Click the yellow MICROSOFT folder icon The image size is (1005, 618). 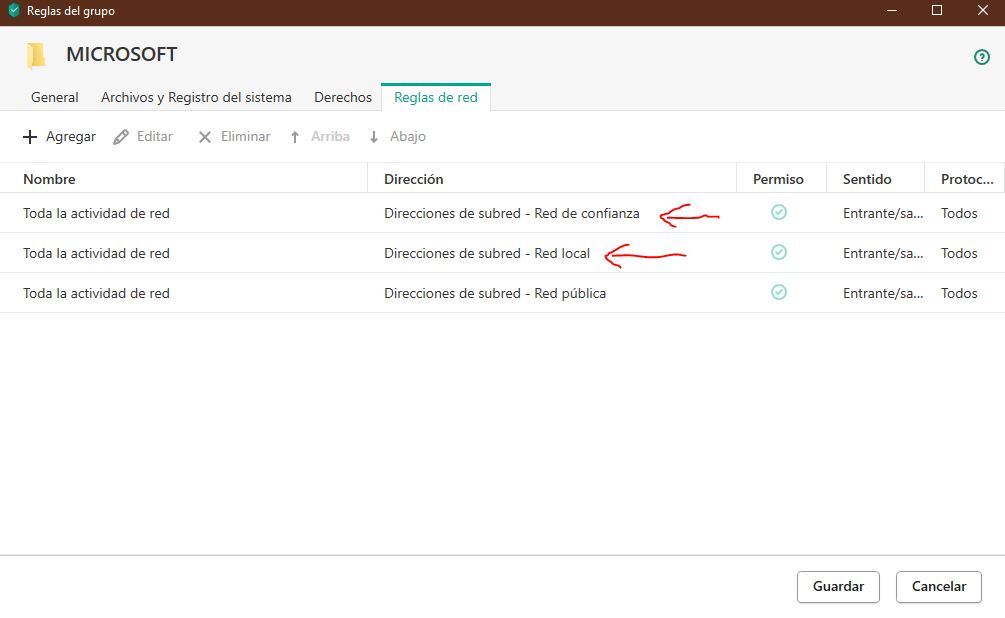(36, 55)
